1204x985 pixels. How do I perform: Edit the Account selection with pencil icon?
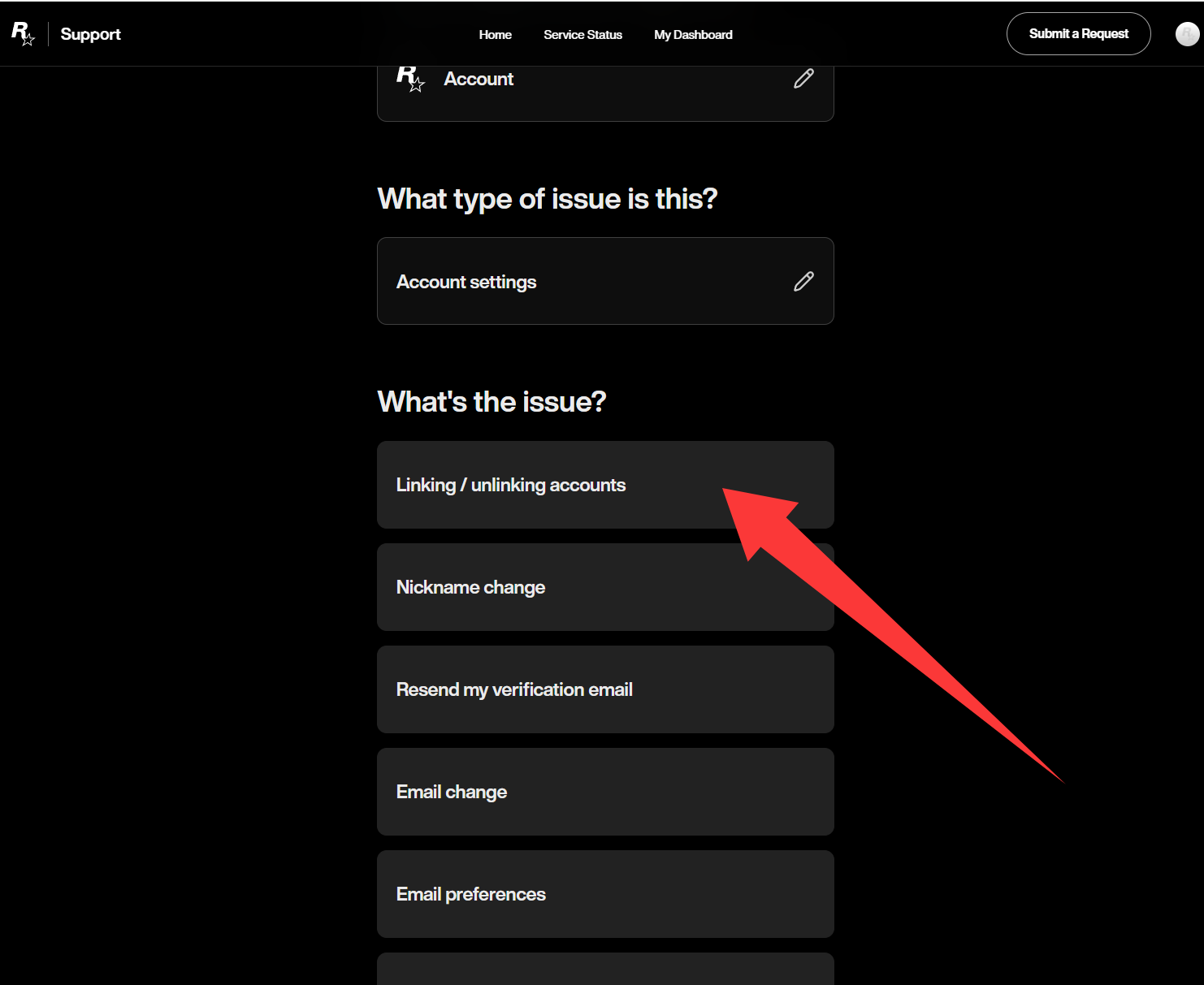coord(803,79)
